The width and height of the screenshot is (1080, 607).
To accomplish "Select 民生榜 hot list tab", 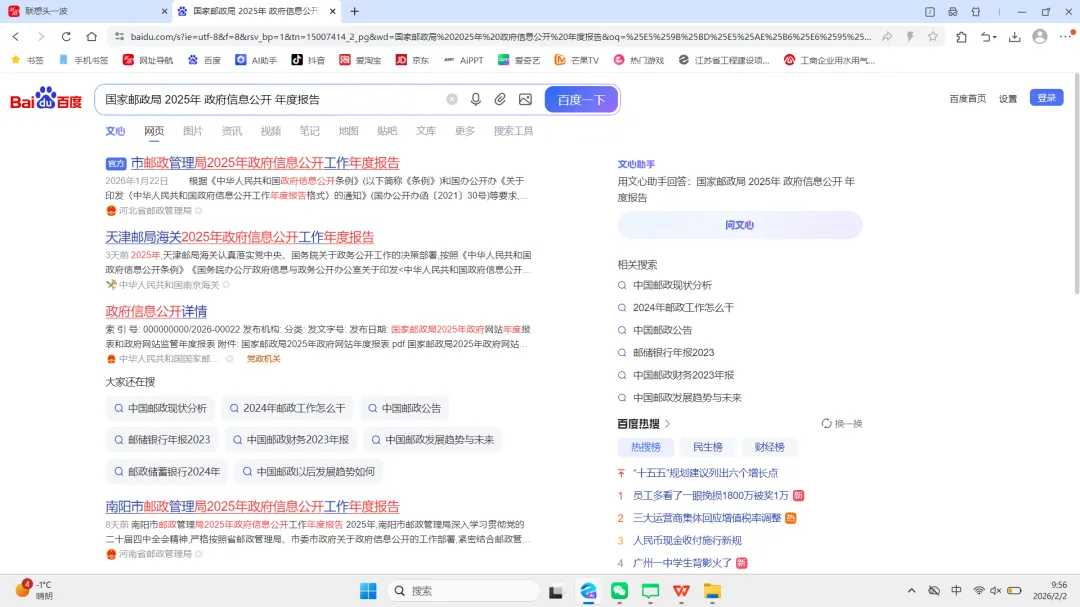I will click(x=707, y=447).
